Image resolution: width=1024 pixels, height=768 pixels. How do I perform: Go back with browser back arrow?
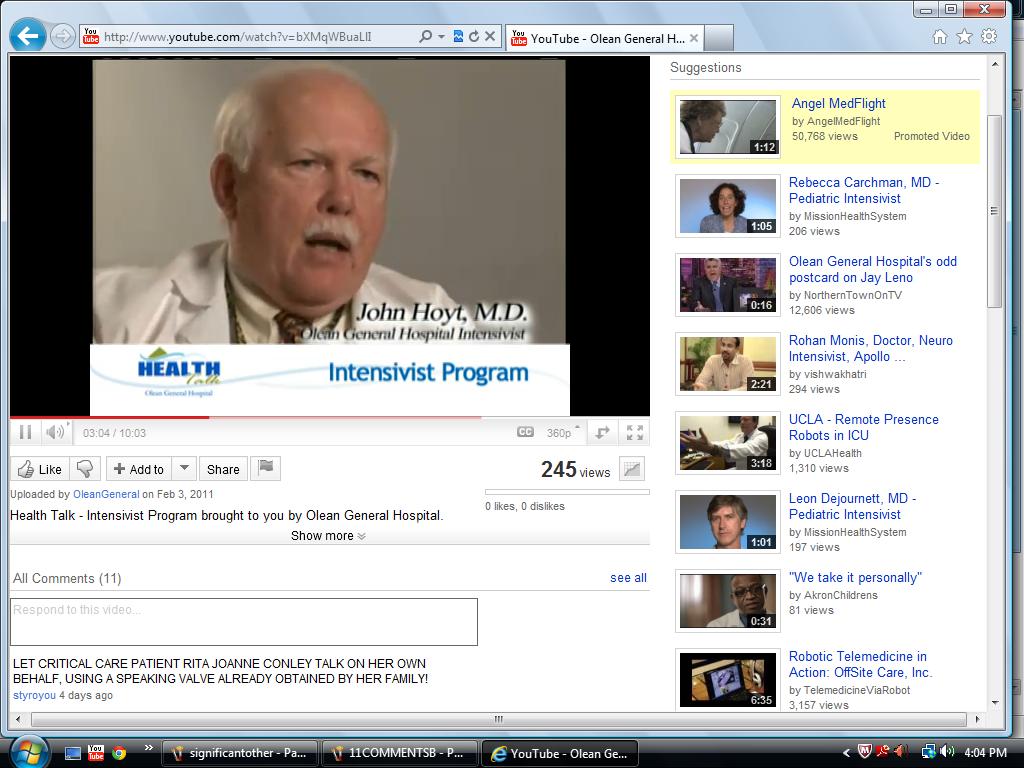click(x=27, y=36)
